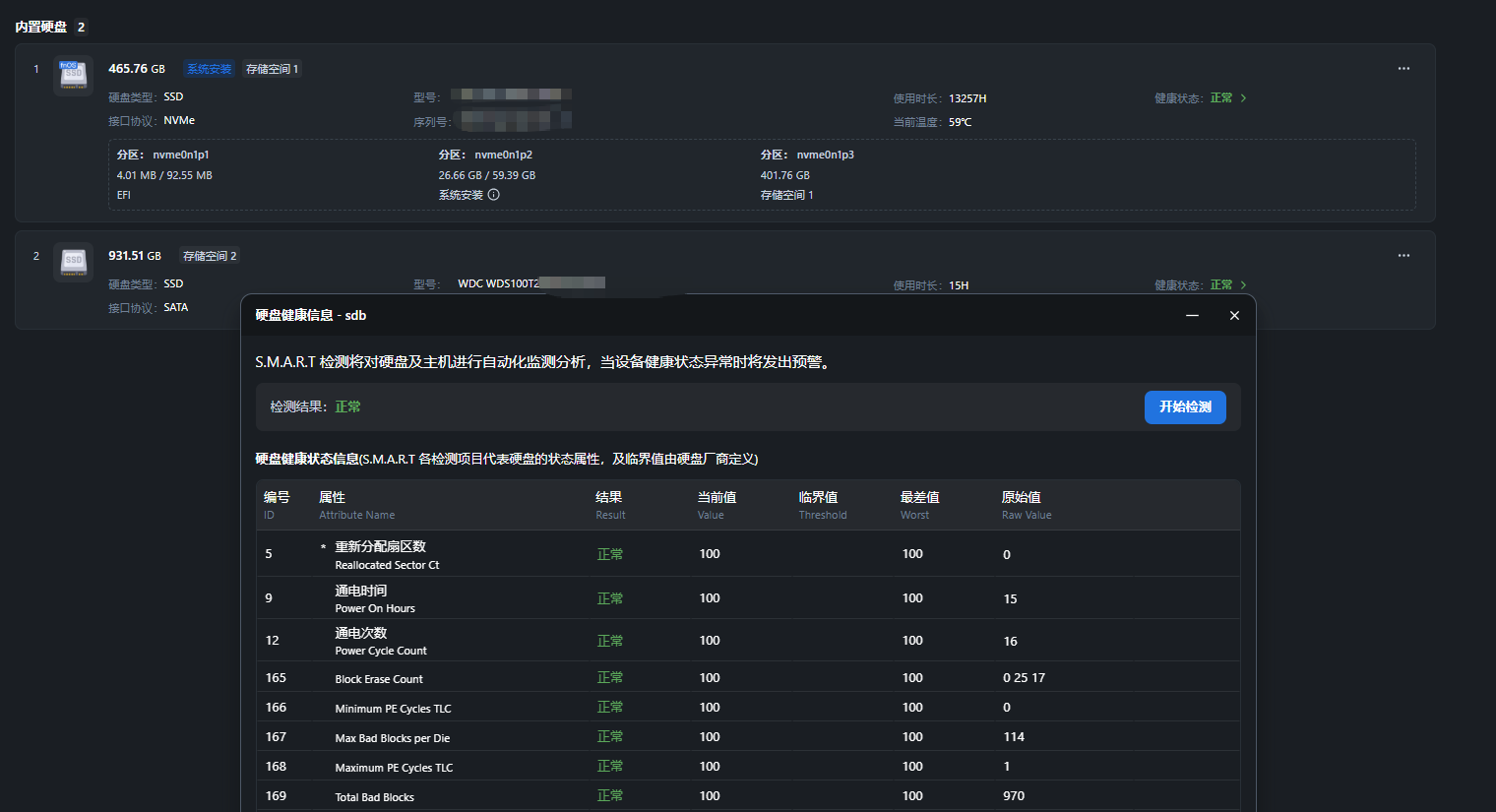Open the three-dot menu for the 465.76 GB disk
Screen dimensions: 1496x812
1403,69
